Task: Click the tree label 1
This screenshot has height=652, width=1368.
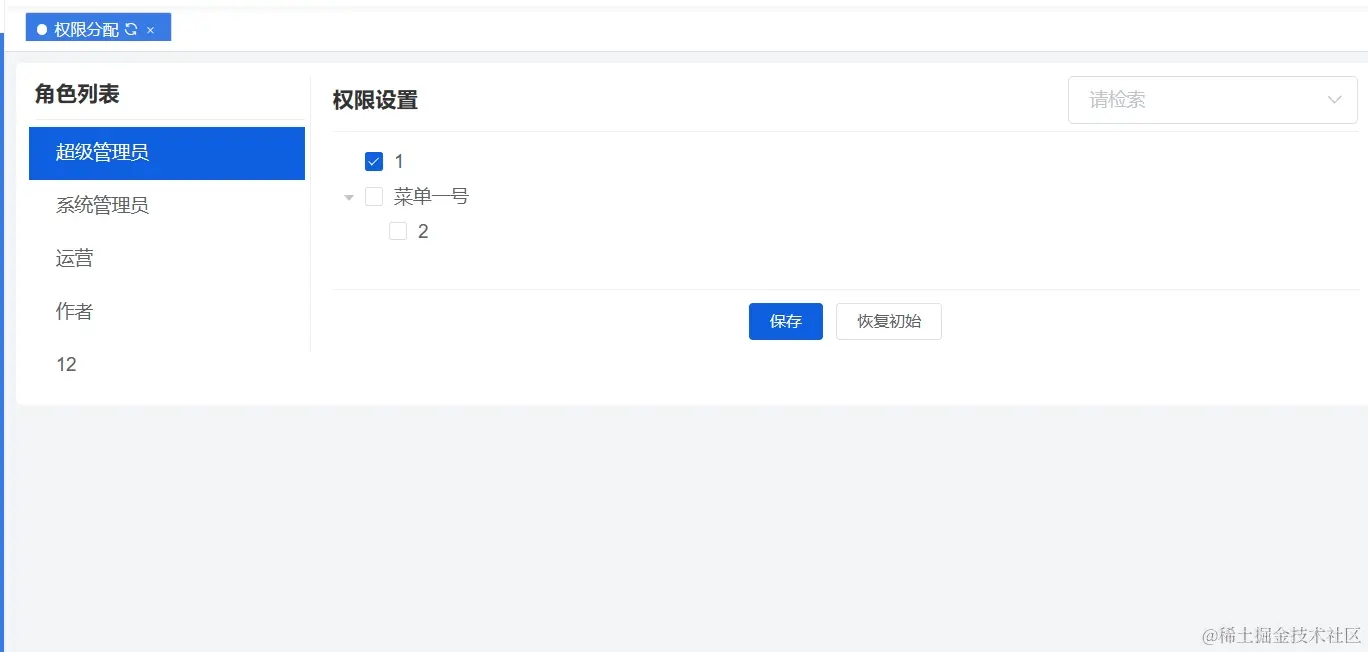Action: (x=399, y=161)
